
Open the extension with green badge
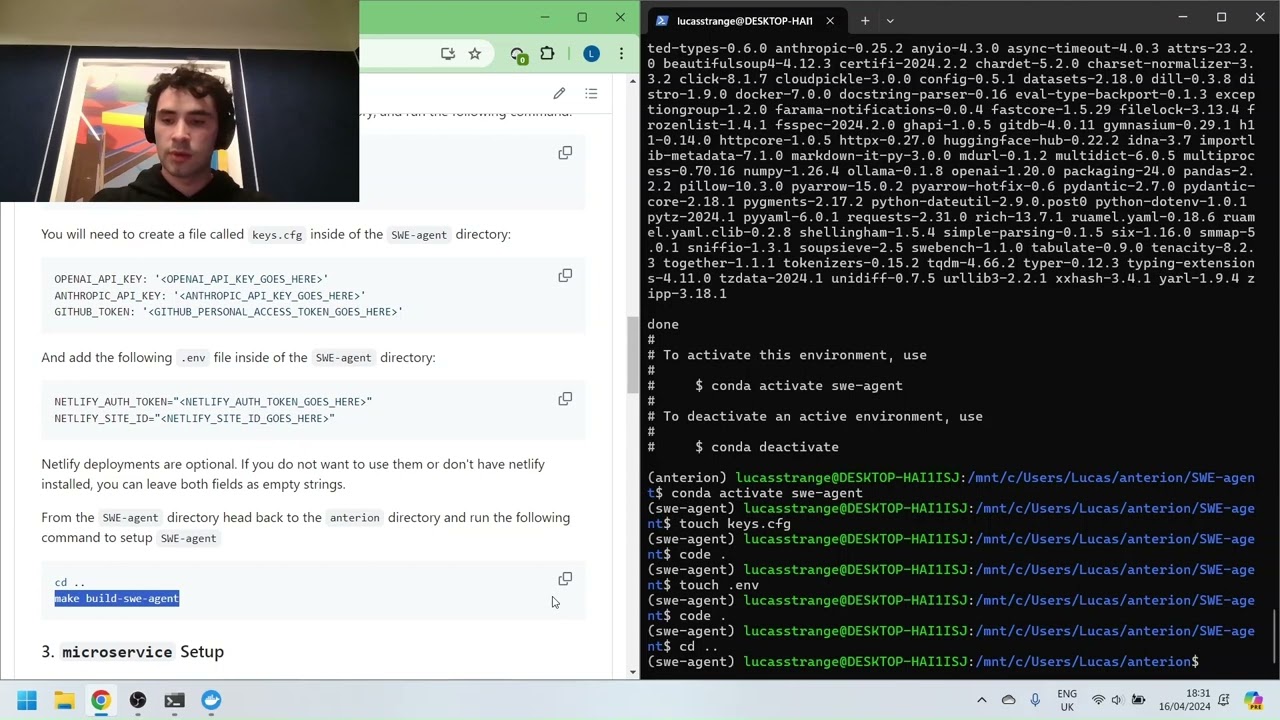517,55
